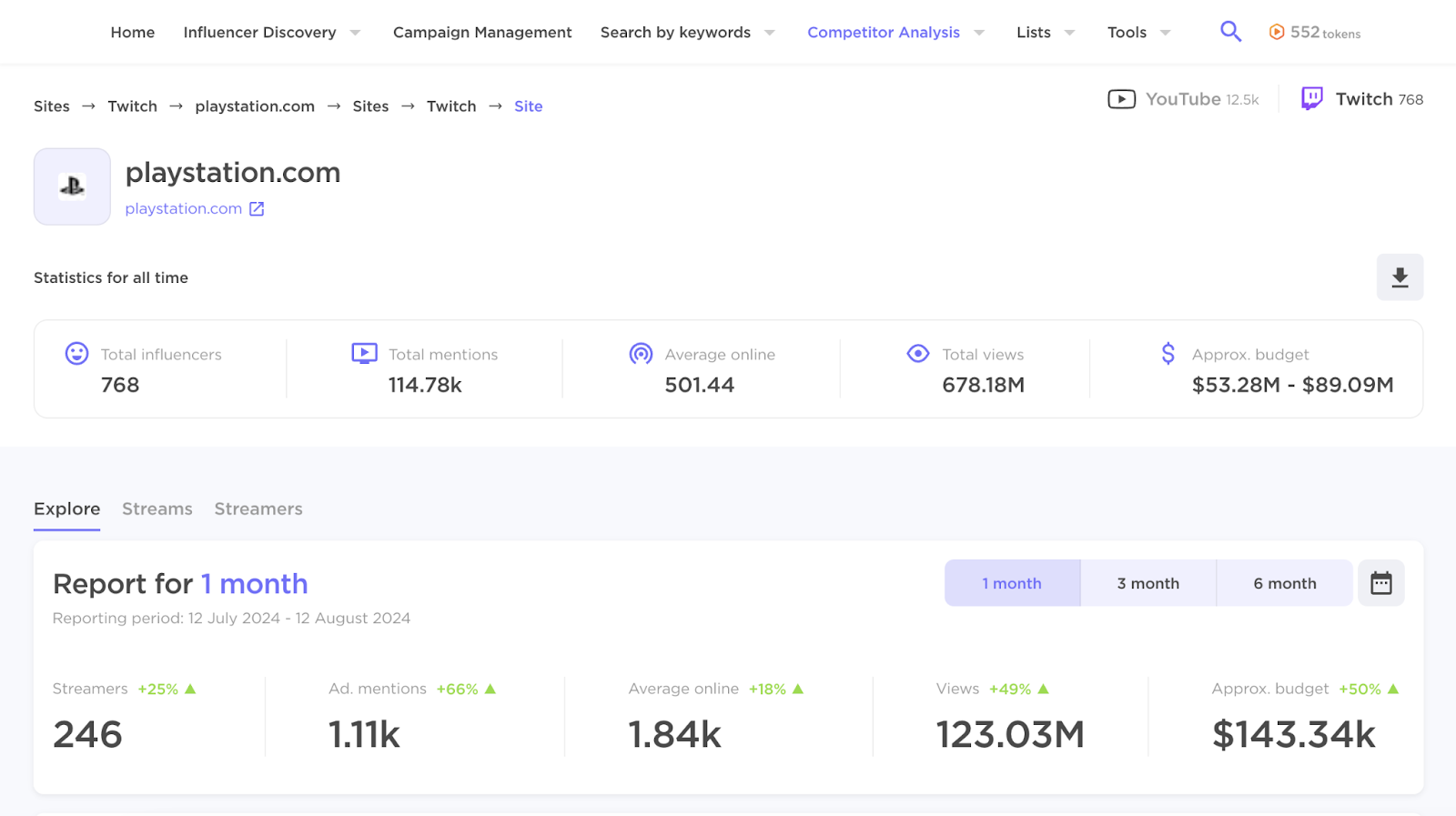Open the Tools dropdown menu
This screenshot has height=816, width=1456.
coord(1165,33)
